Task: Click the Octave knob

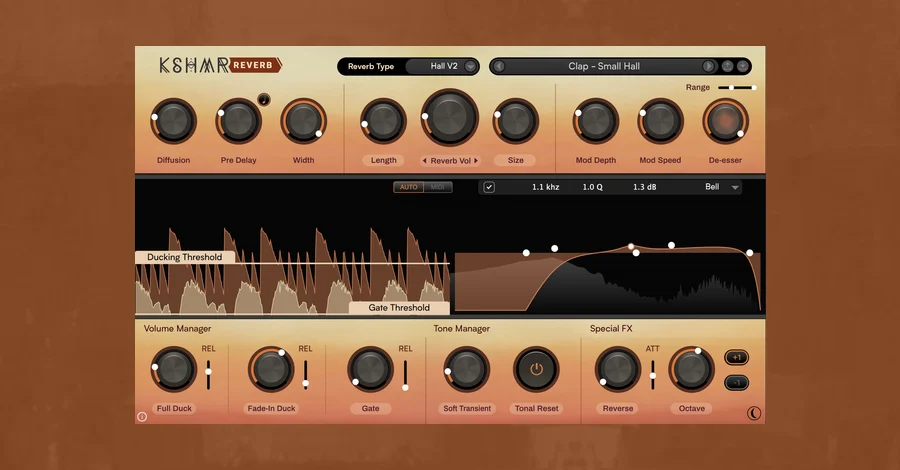Action: (692, 370)
